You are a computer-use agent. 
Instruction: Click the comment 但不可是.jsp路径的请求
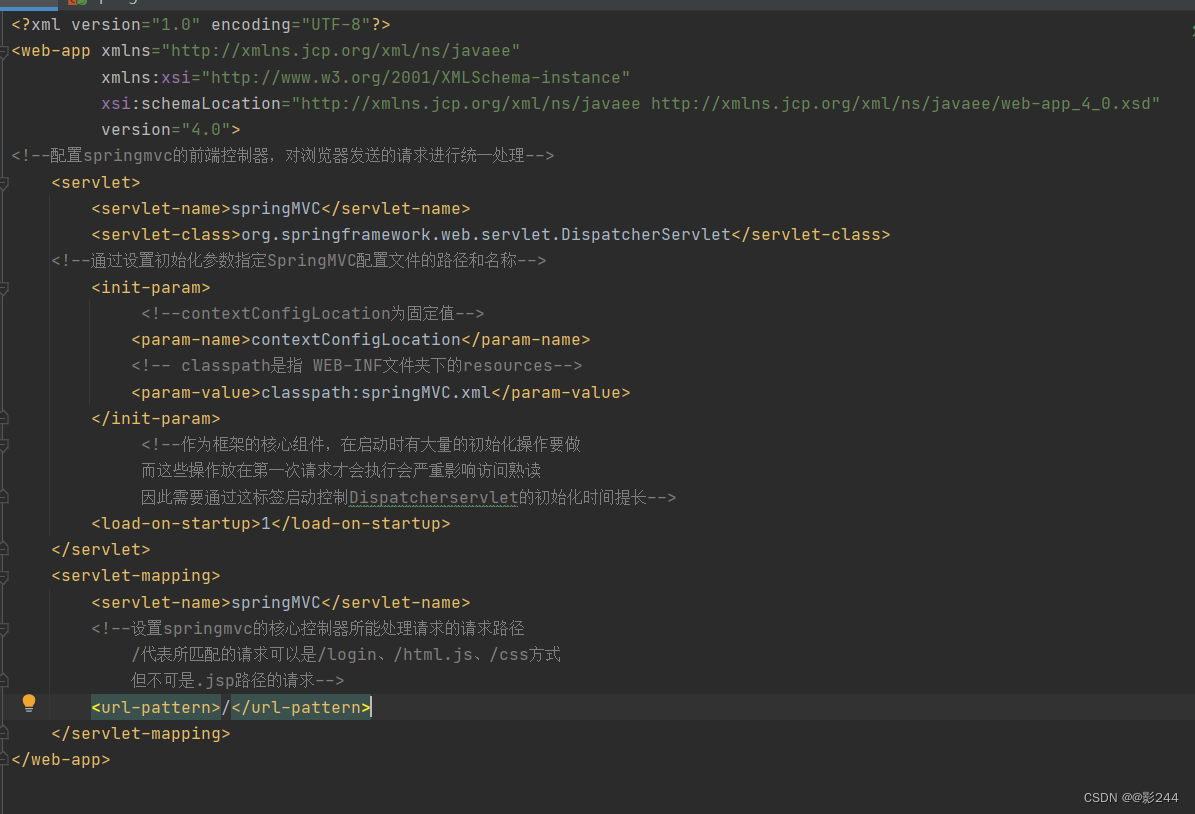[237, 681]
